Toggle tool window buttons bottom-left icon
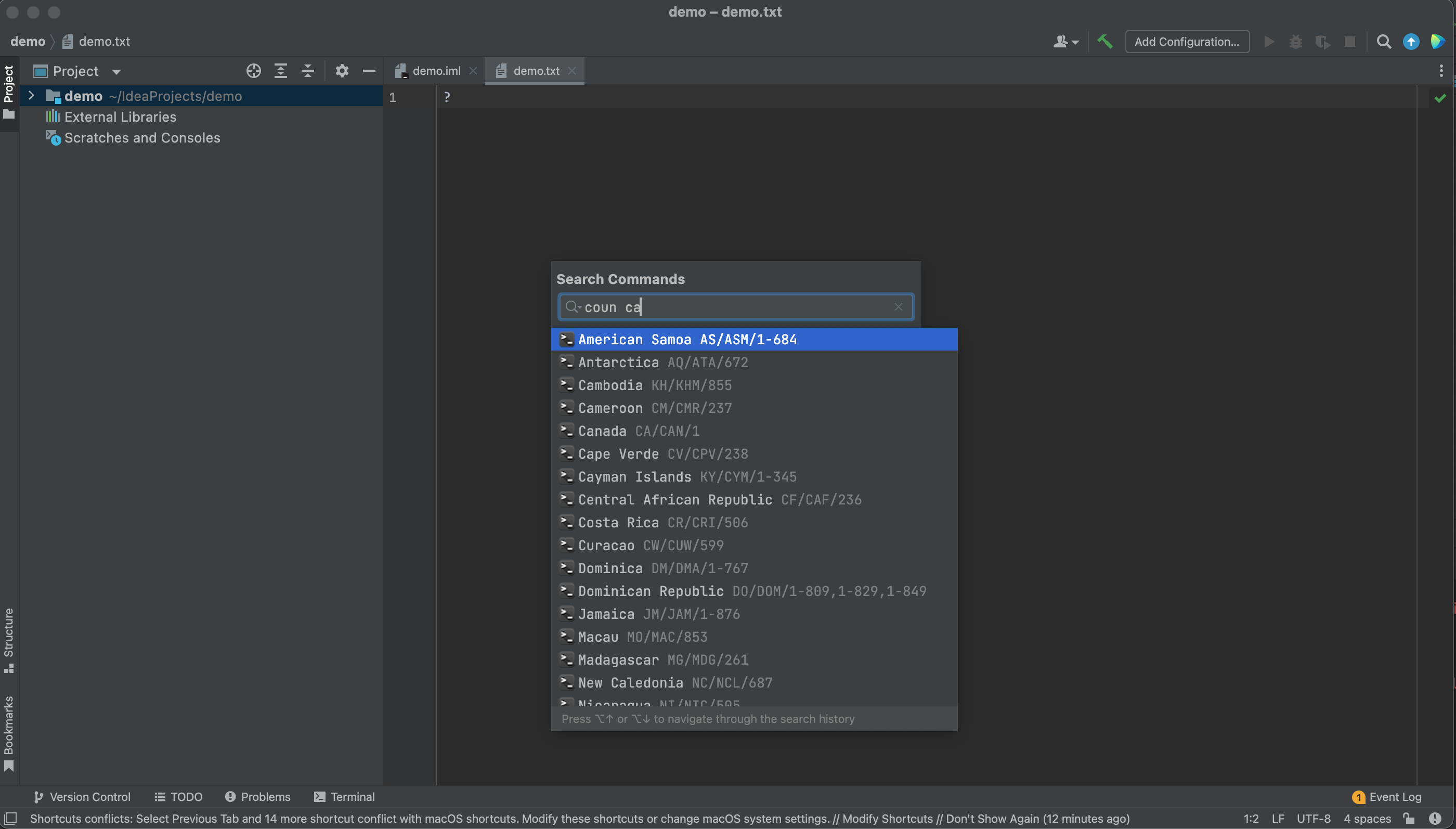 coord(10,819)
